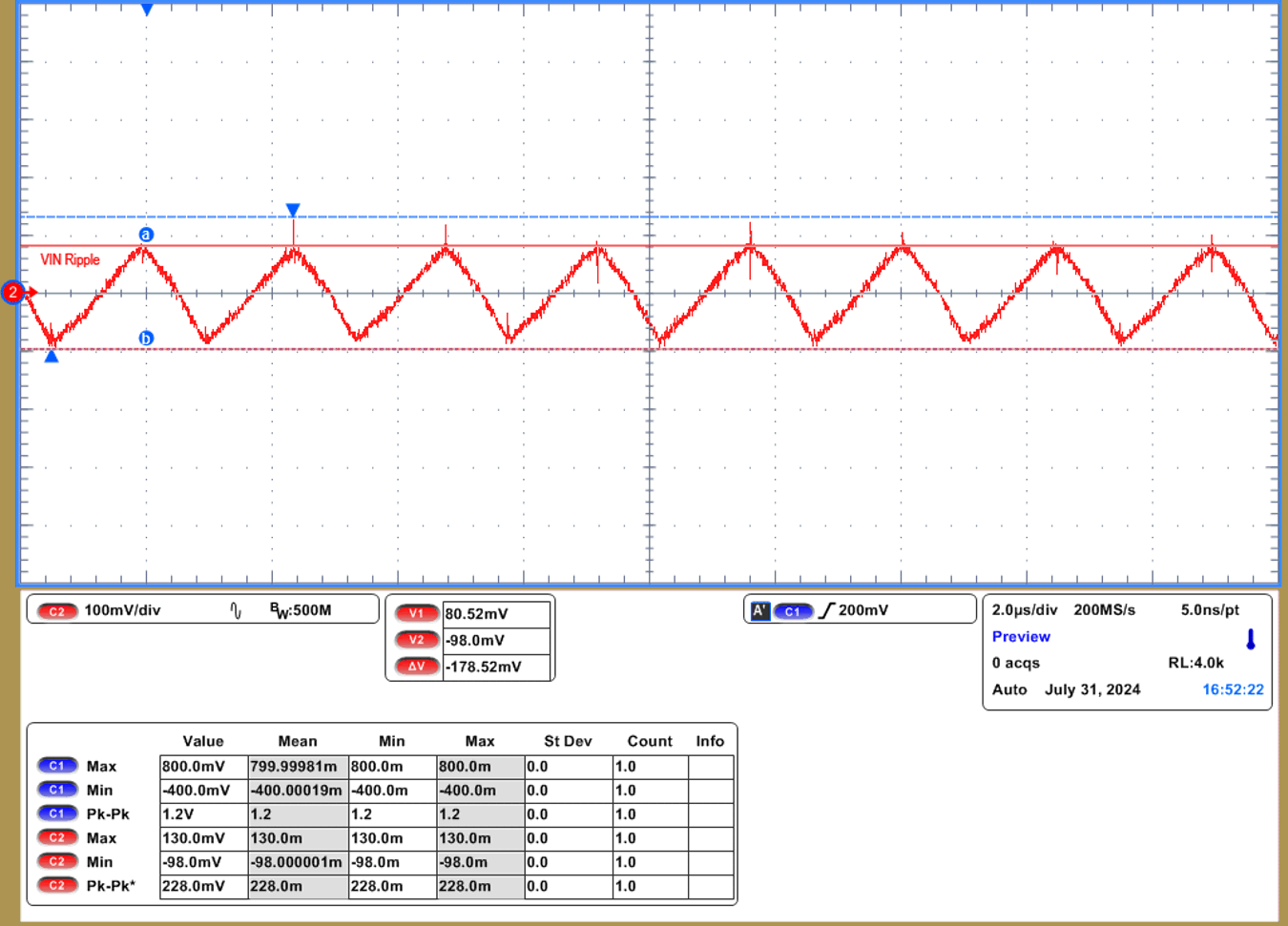The image size is (1288, 926).
Task: Click the Mean column header in measurements
Action: 298,741
